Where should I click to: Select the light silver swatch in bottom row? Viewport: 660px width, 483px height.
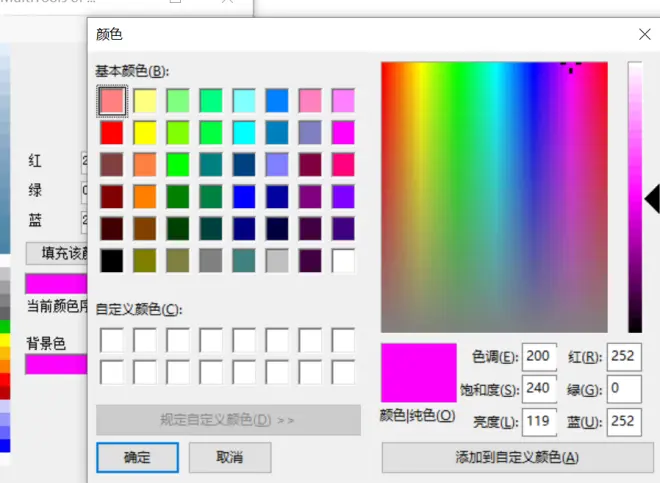[x=277, y=261]
